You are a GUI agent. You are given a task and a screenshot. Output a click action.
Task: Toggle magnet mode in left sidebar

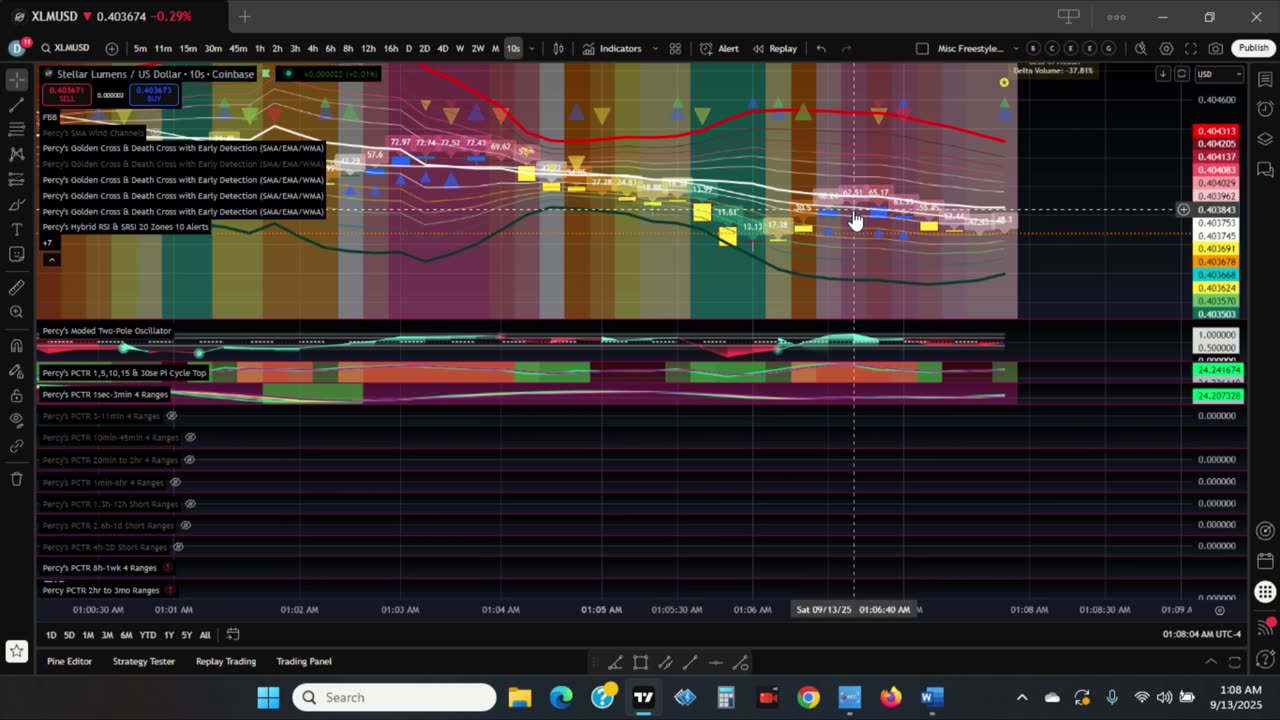[16, 346]
